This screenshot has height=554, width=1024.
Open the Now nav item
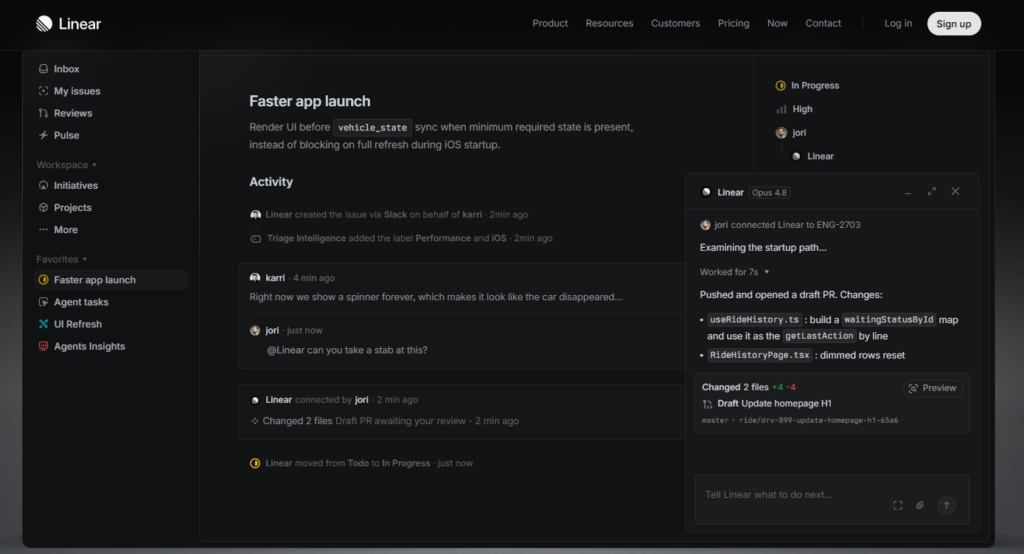click(x=777, y=24)
